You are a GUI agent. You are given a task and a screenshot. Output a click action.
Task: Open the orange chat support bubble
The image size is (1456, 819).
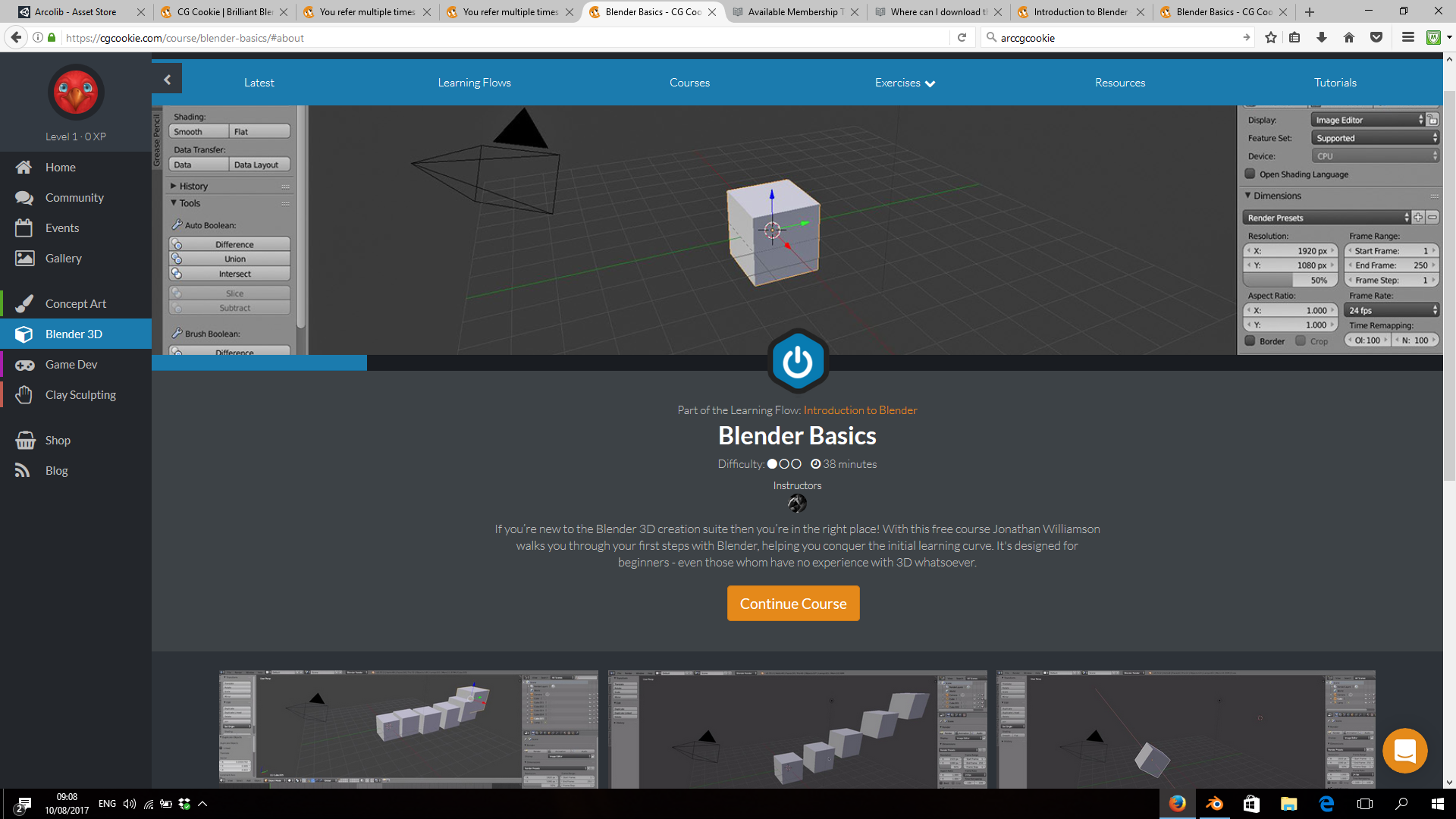[1404, 751]
